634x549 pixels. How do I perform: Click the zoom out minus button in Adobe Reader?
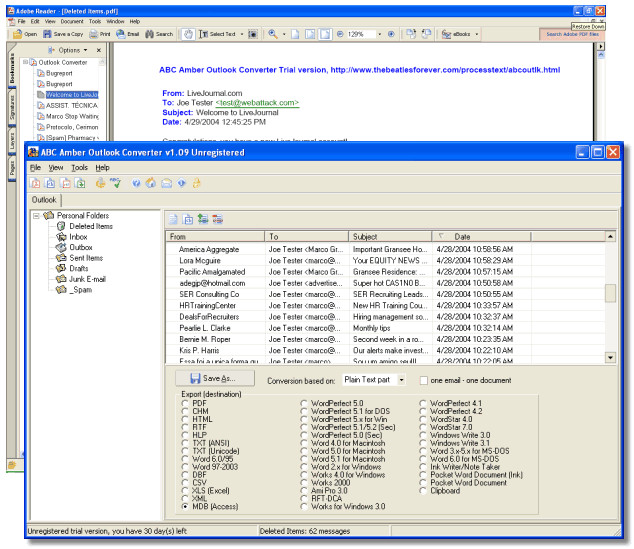340,34
